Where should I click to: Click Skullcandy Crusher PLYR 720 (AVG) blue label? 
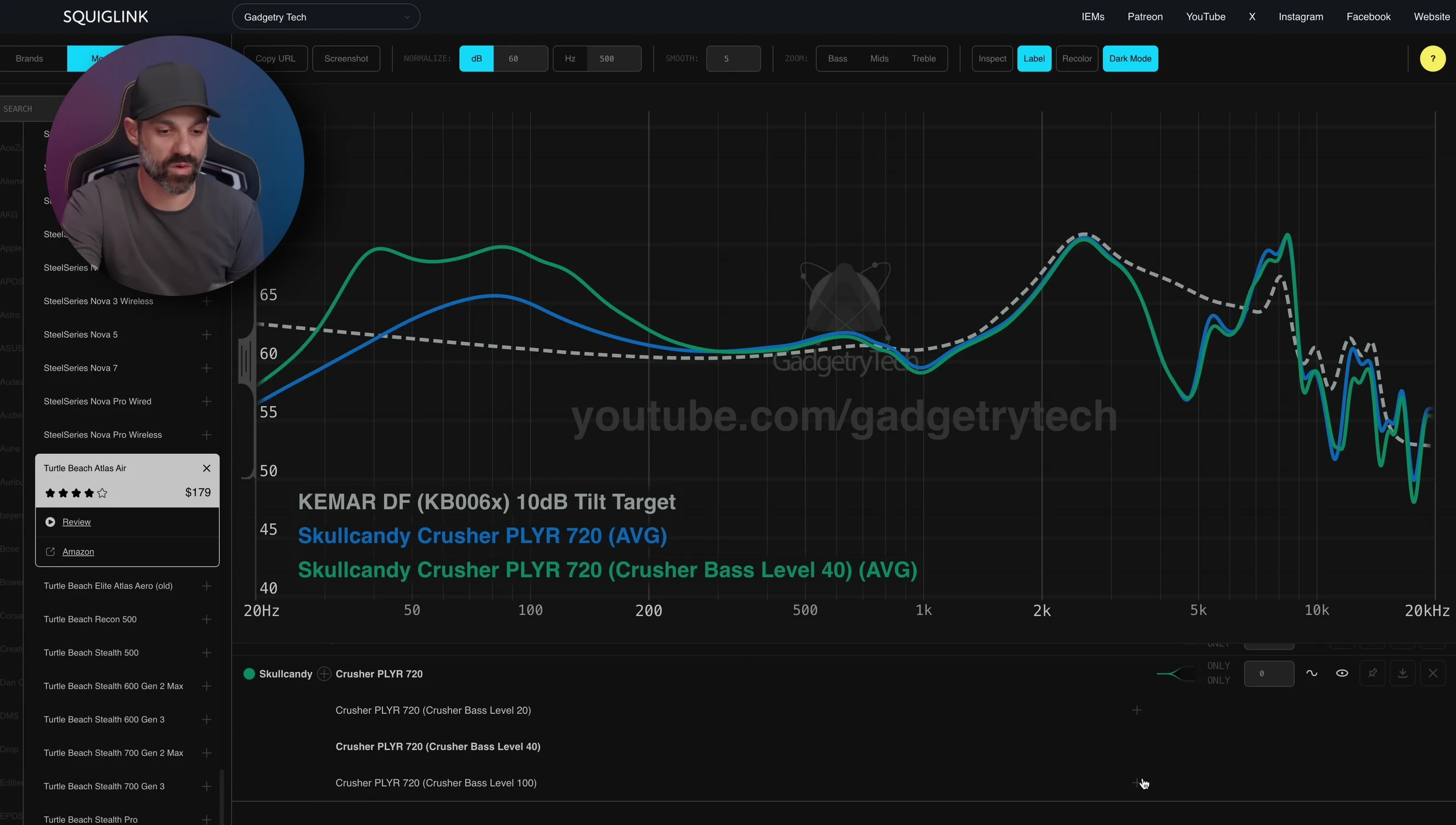(x=482, y=536)
